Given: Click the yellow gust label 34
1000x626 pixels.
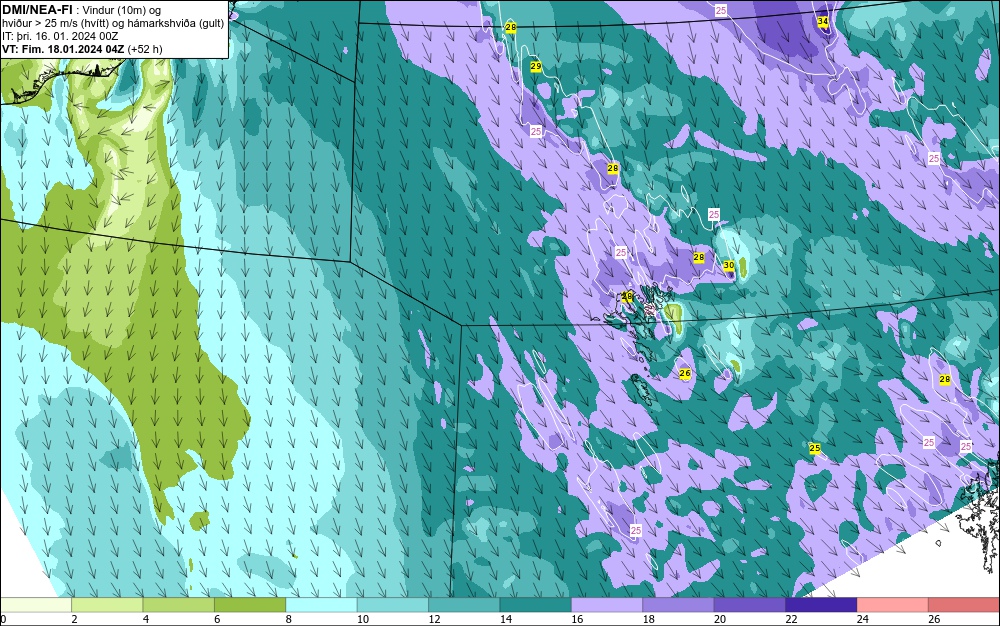Looking at the screenshot, I should pos(823,21).
